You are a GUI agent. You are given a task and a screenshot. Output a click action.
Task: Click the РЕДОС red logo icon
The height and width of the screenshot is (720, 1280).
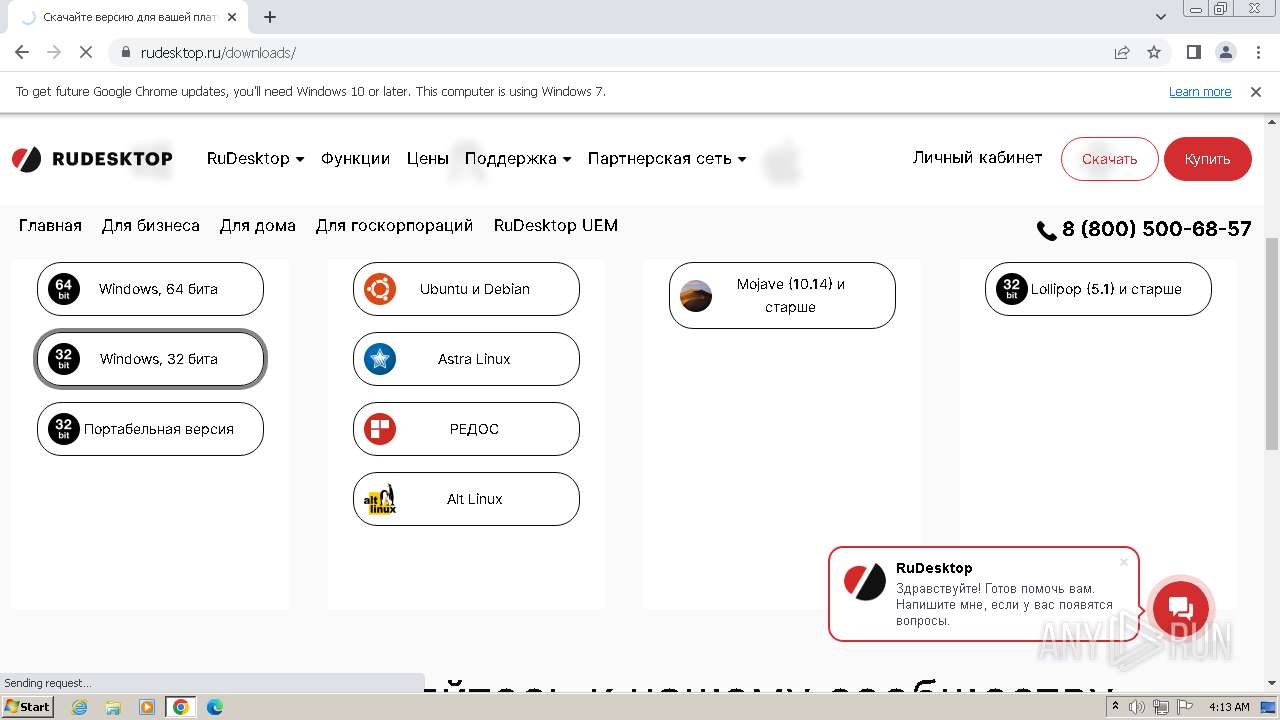coord(380,429)
